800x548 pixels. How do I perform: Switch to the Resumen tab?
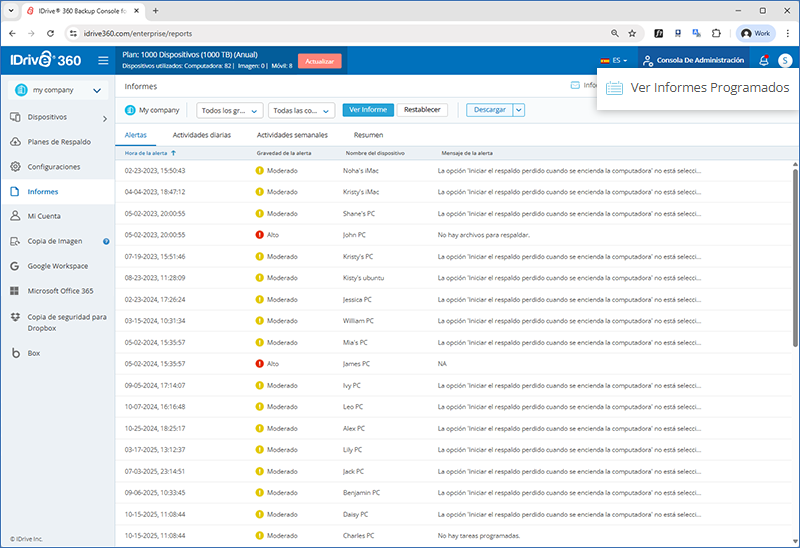(368, 134)
